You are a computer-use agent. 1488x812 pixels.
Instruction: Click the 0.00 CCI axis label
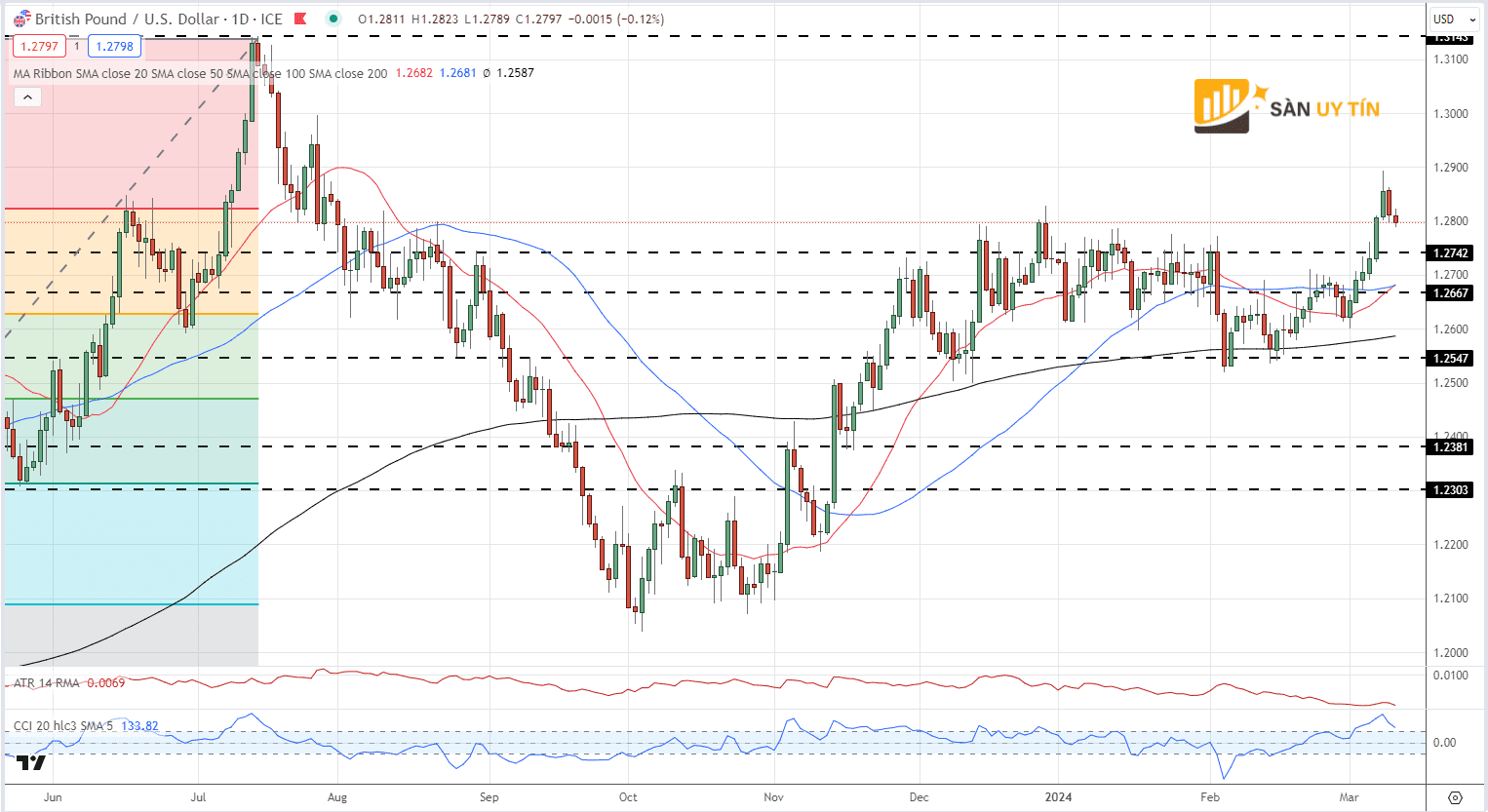[x=1444, y=743]
